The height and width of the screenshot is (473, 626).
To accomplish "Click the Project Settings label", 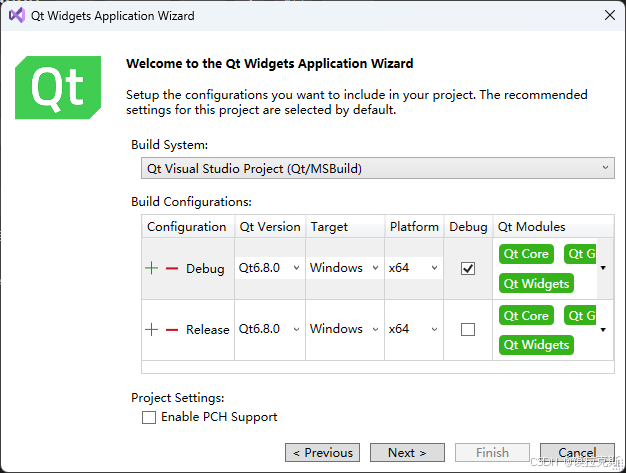I will [x=178, y=398].
